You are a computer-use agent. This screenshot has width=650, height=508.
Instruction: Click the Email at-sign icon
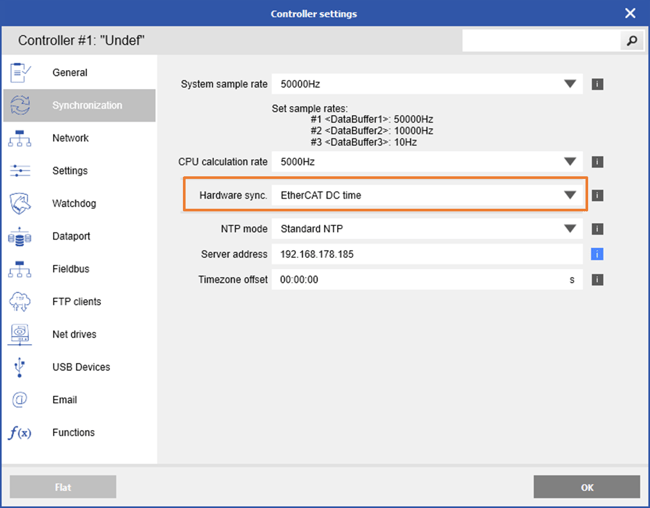[x=20, y=400]
